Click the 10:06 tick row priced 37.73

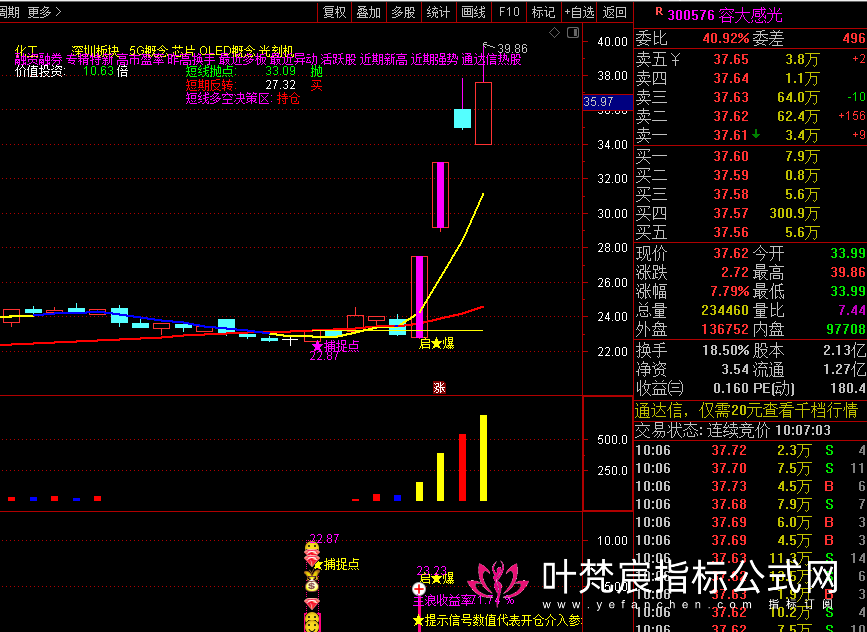[750, 486]
